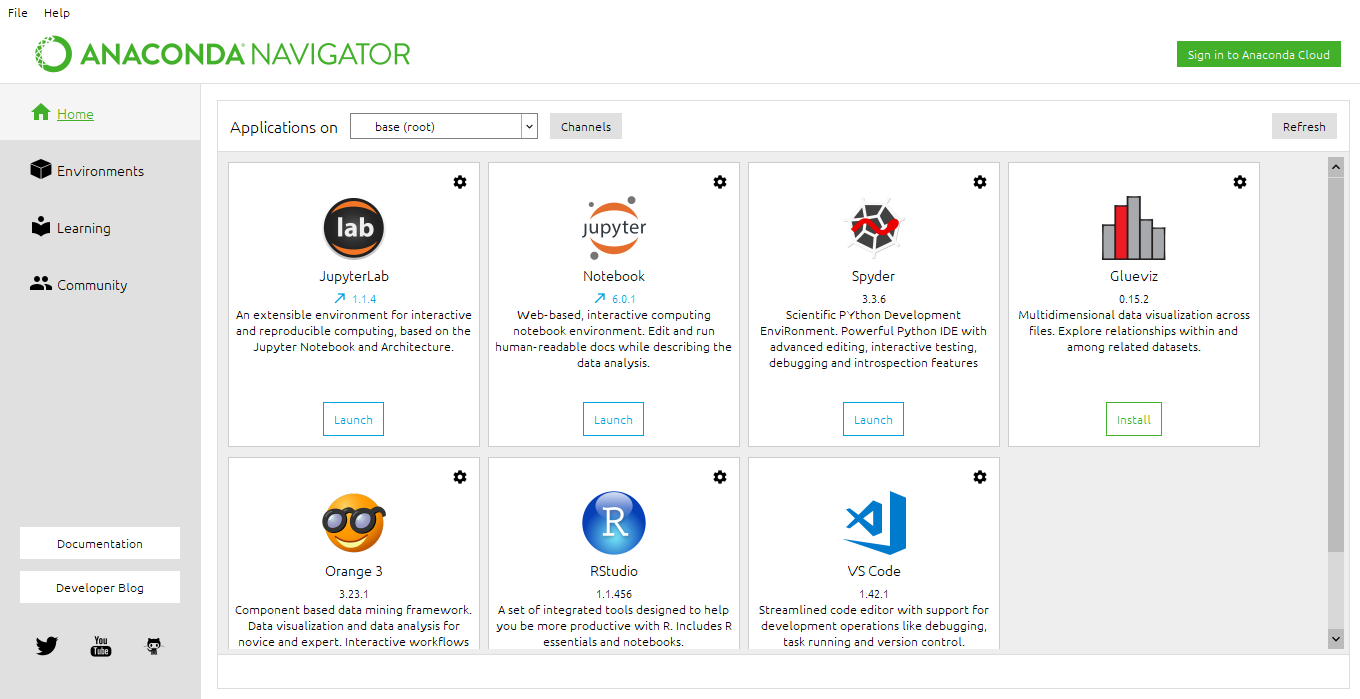This screenshot has width=1360, height=699.
Task: Click the 'JupyterLab' title text
Action: (x=354, y=276)
